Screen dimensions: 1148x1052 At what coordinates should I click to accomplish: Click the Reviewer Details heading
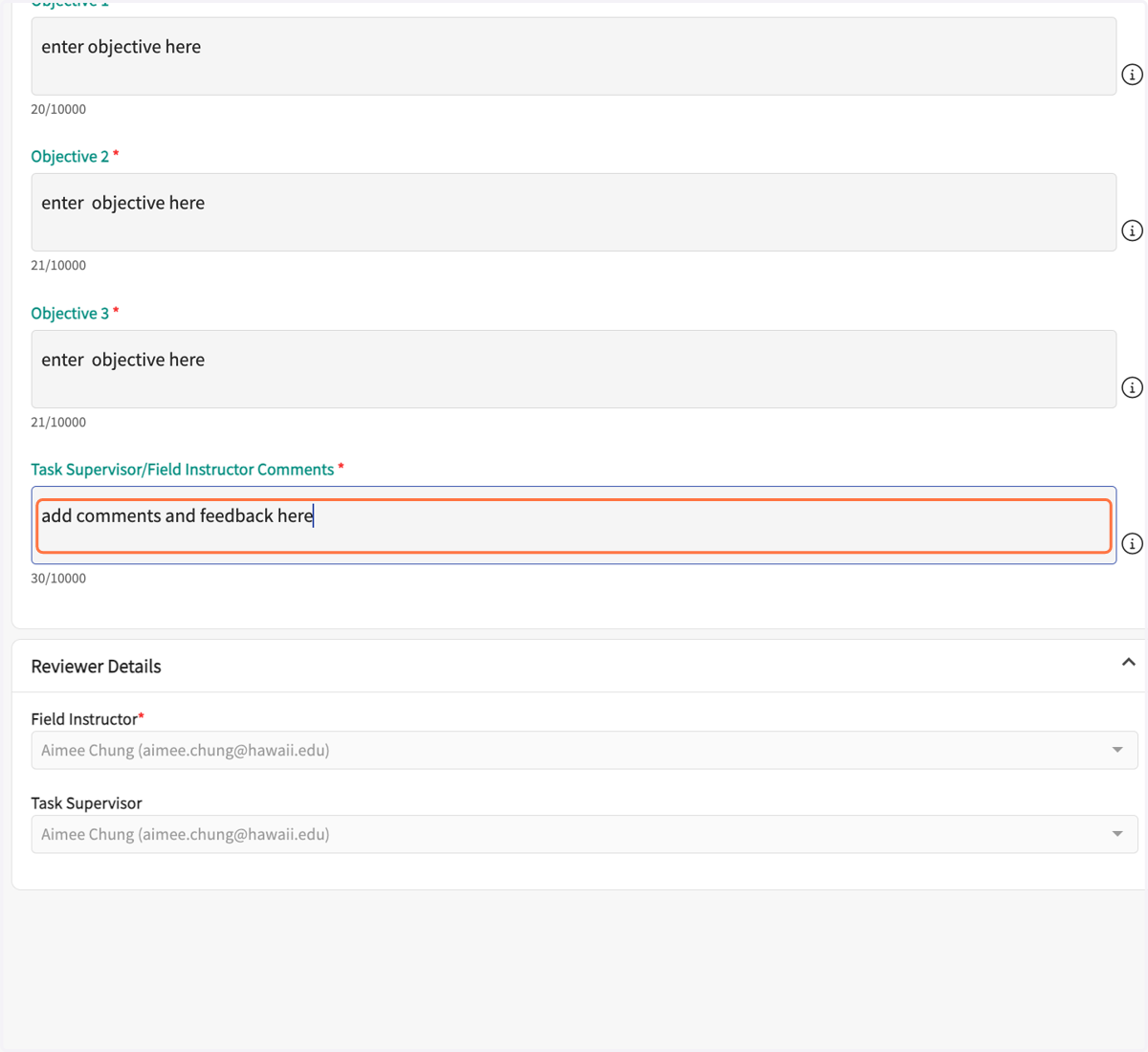coord(96,667)
